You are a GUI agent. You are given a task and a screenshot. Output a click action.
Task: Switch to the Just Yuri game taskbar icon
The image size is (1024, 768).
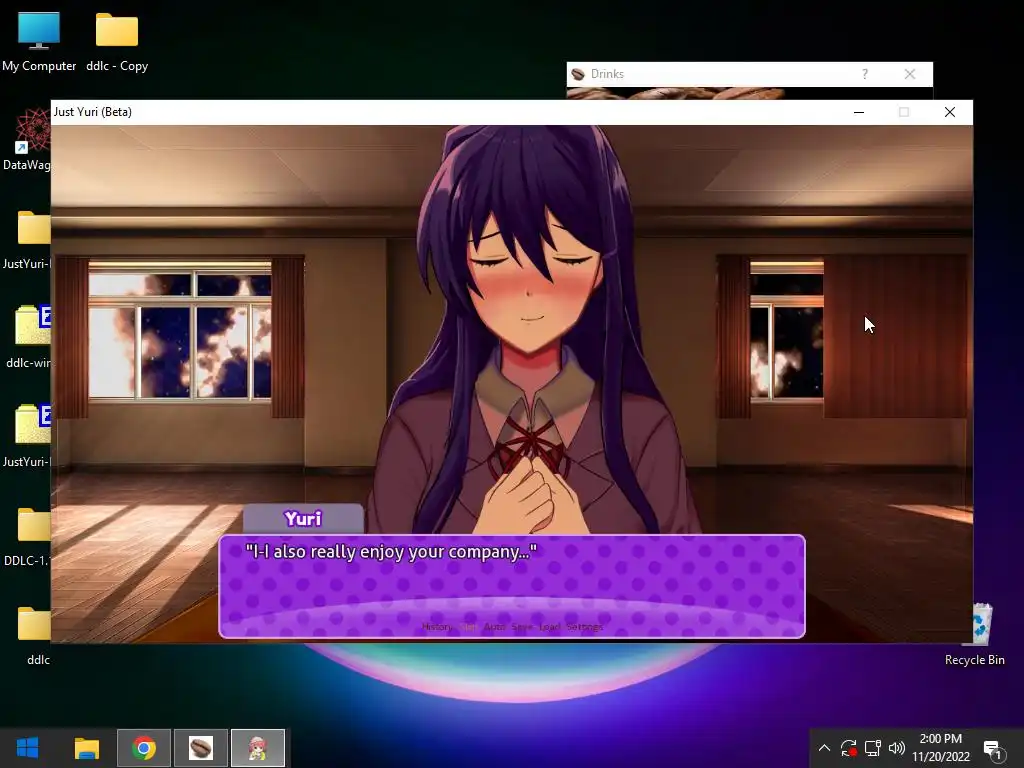pos(258,748)
